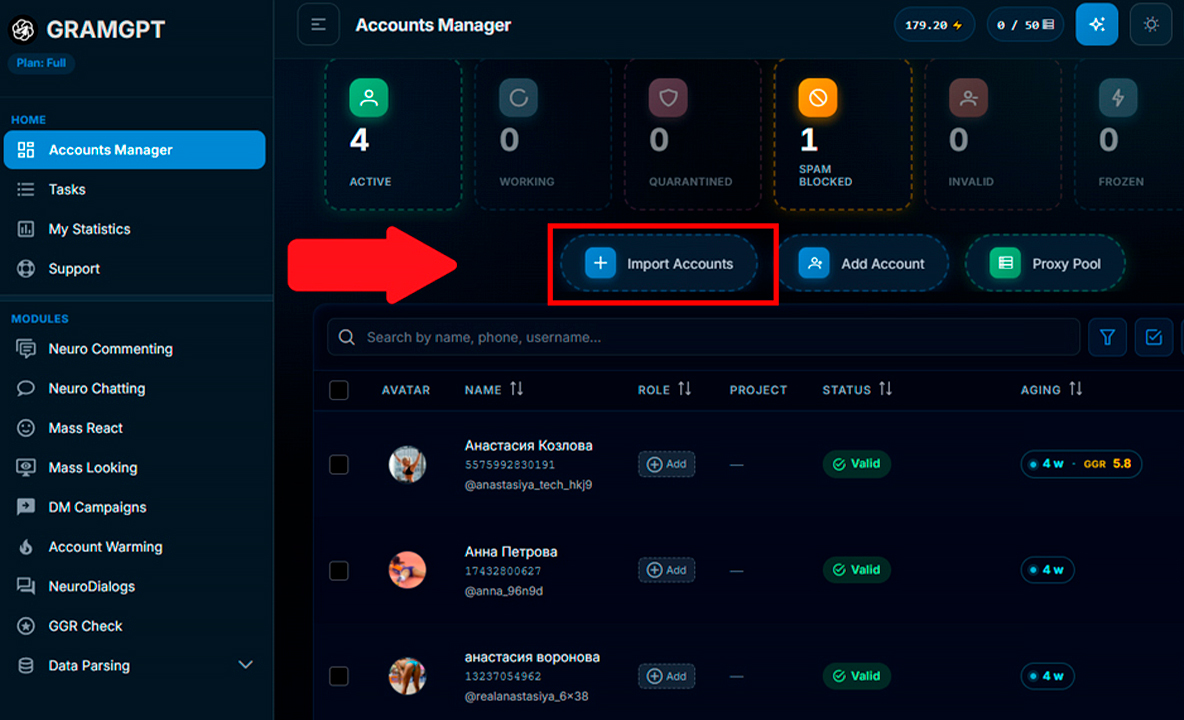The width and height of the screenshot is (1184, 720).
Task: Open Accounts Manager in sidebar
Action: tap(134, 149)
